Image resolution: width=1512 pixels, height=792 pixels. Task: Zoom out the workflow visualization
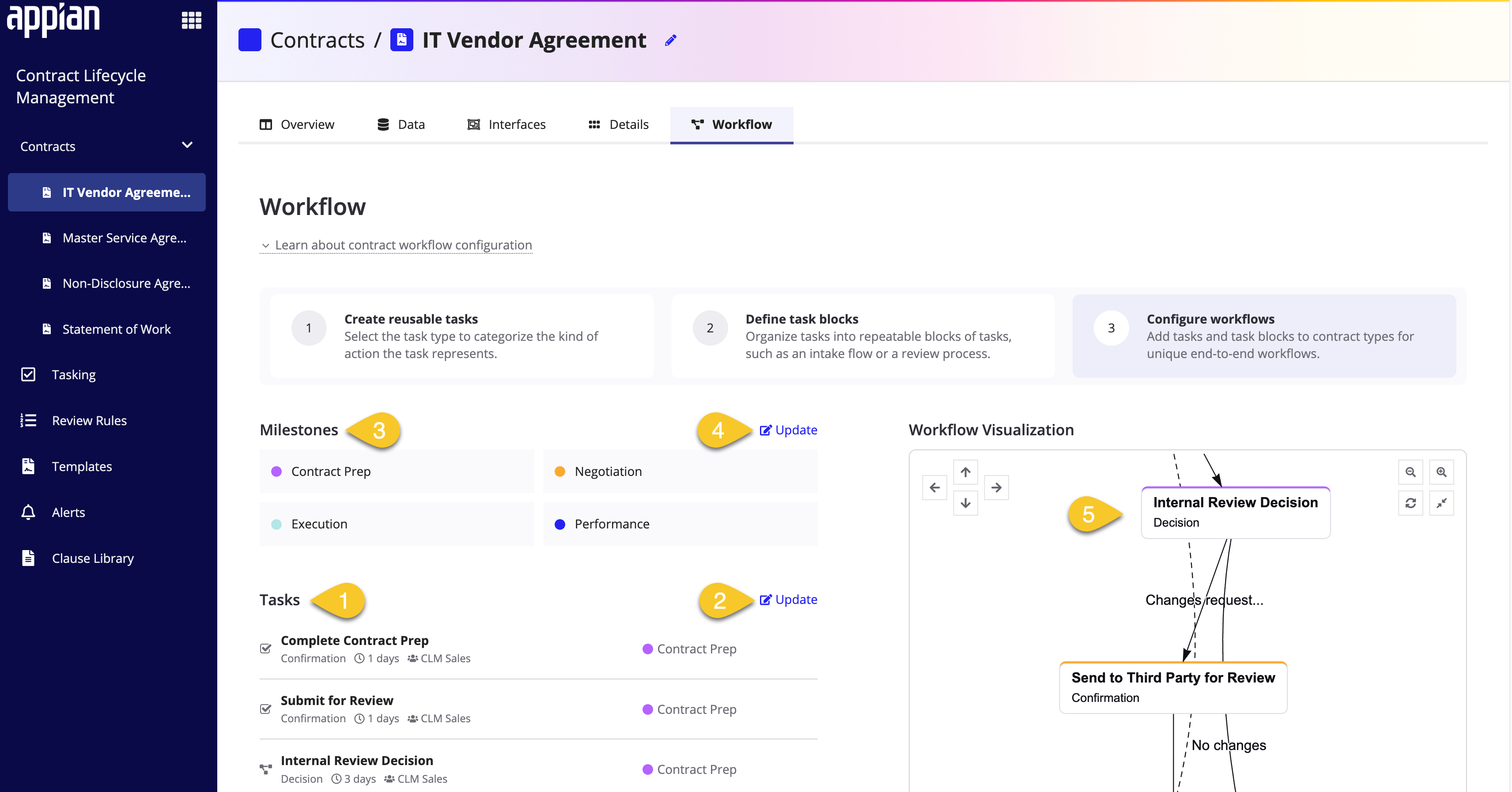(1410, 472)
